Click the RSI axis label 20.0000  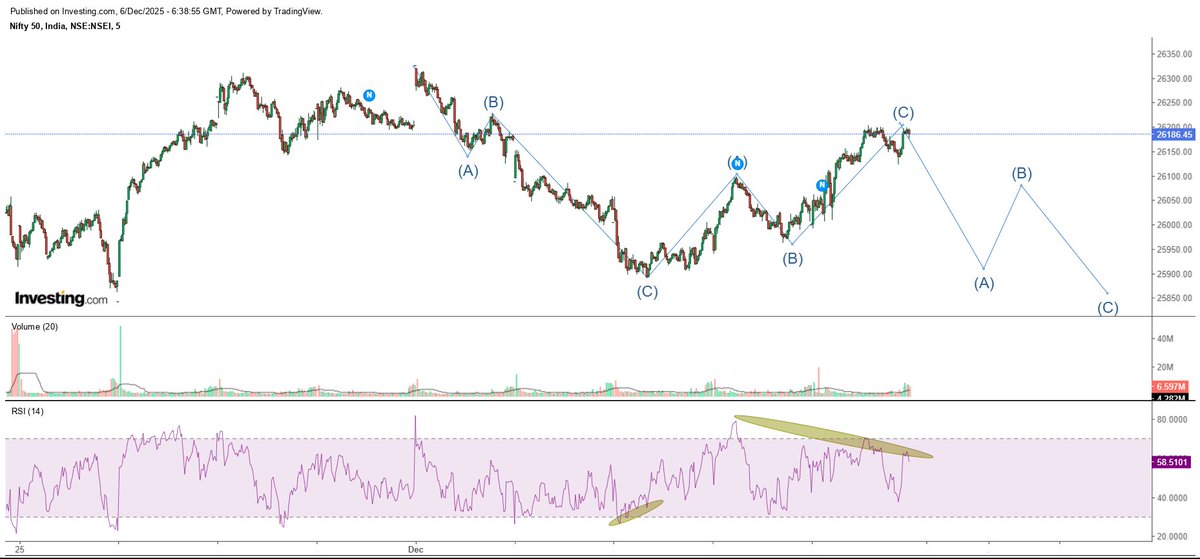click(x=1170, y=536)
